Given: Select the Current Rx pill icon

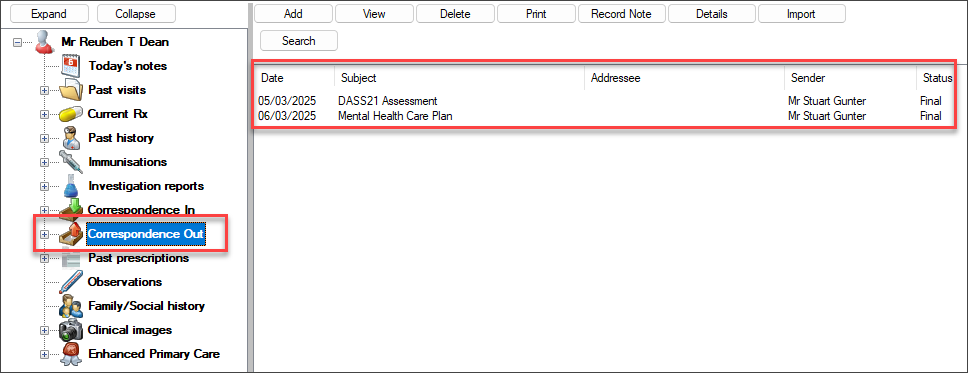Looking at the screenshot, I should (x=72, y=114).
